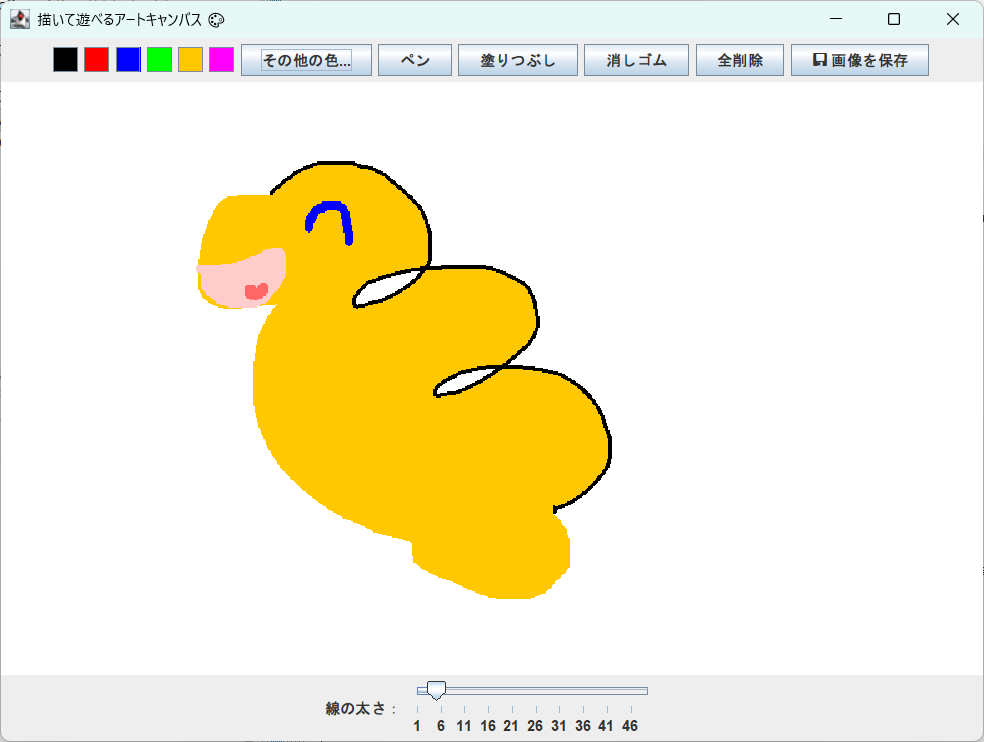This screenshot has width=984, height=742.
Task: Click the slider track near 26
Action: 535,691
